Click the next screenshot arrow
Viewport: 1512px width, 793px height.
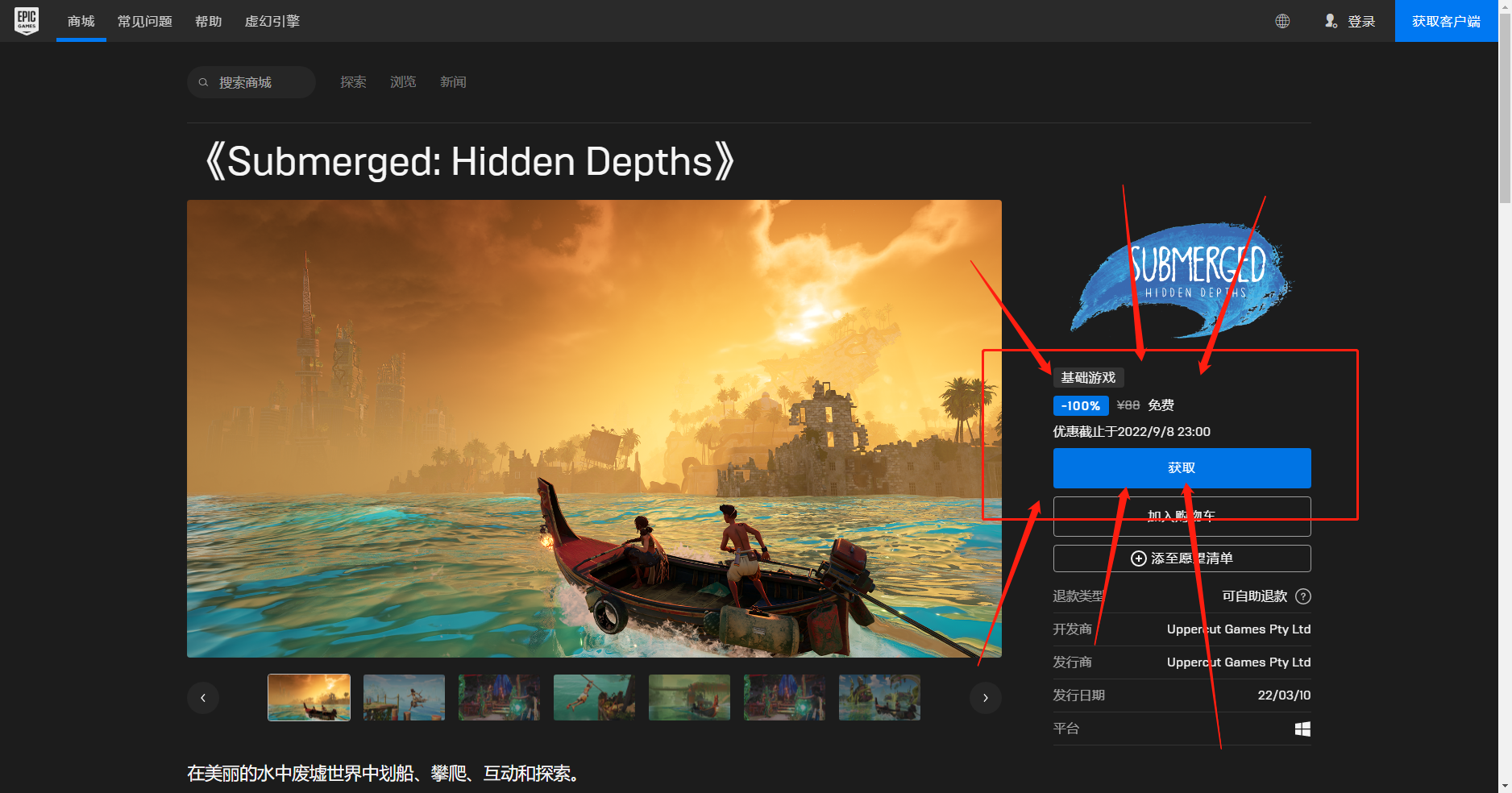point(985,697)
